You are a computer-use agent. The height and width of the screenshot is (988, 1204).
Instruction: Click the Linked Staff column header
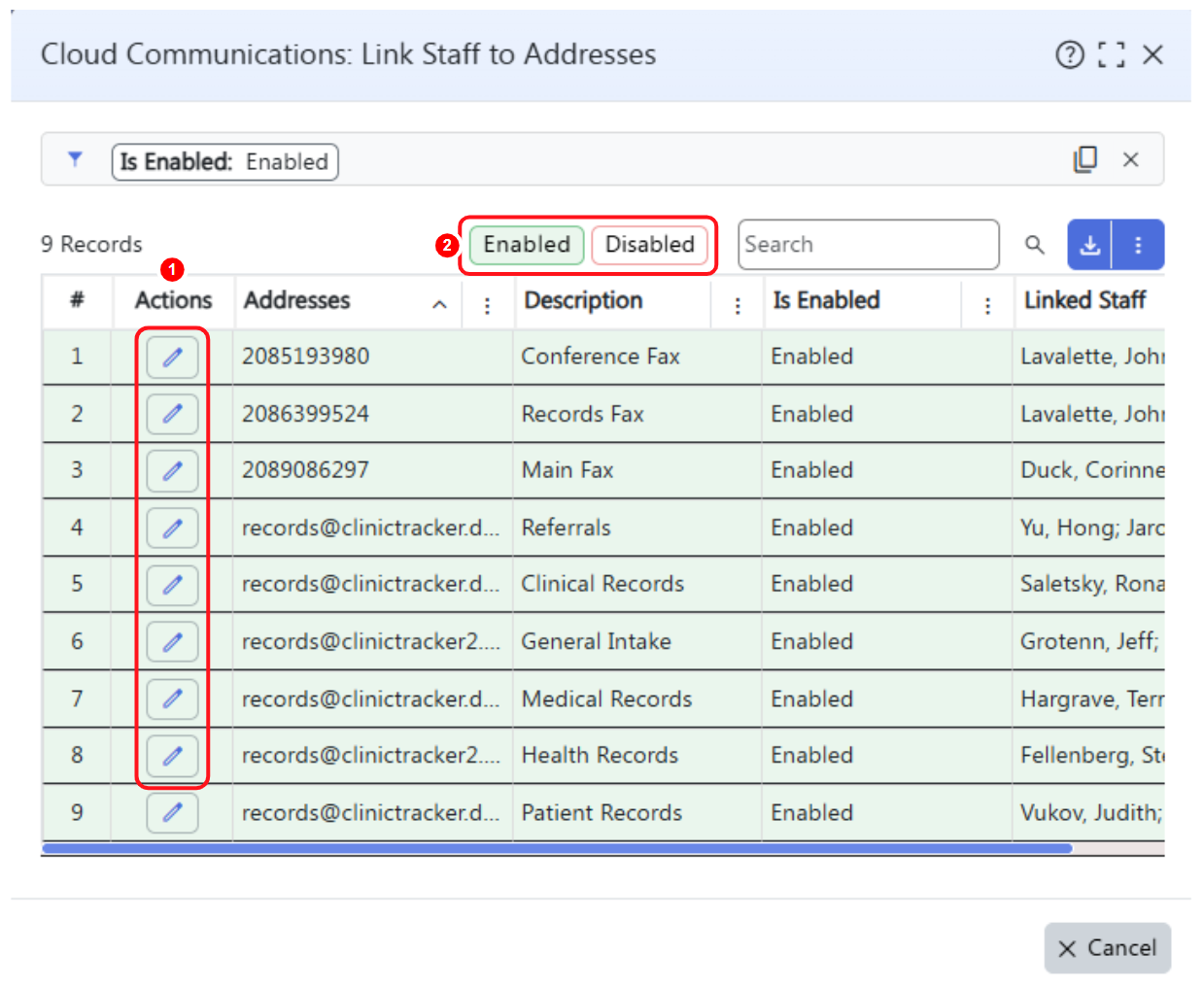[x=1084, y=301]
